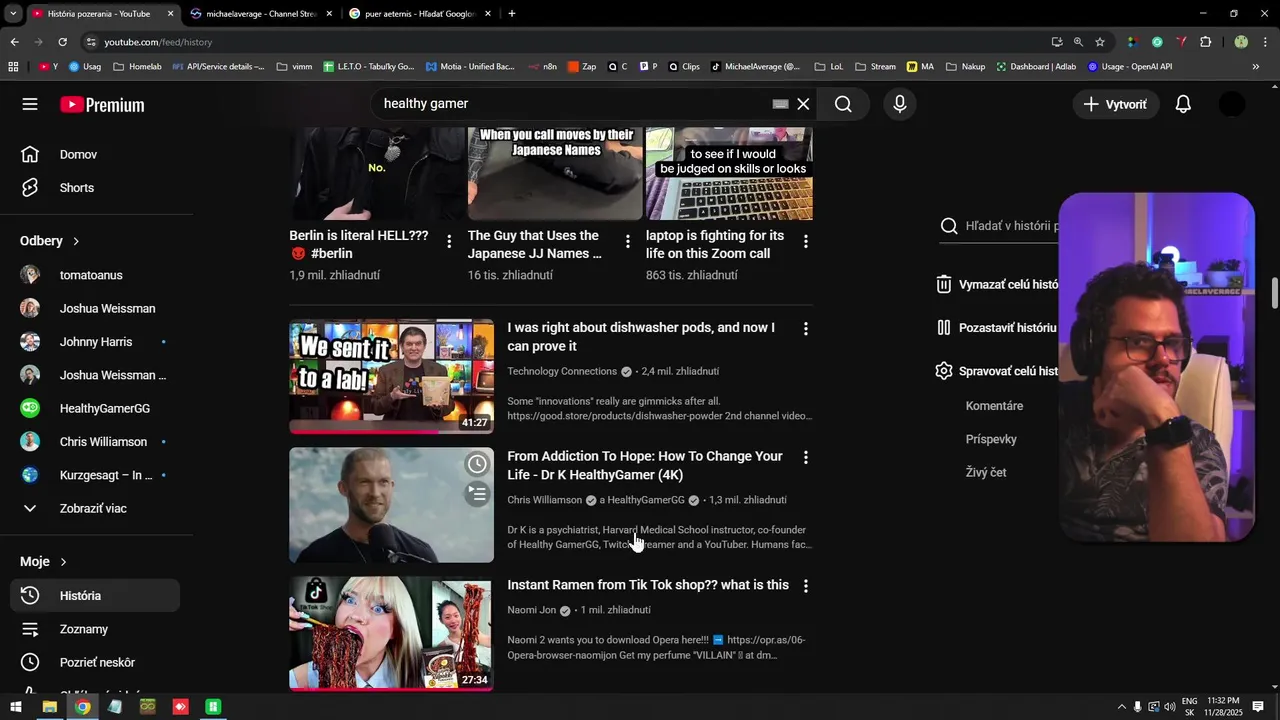This screenshot has width=1280, height=720.
Task: Open the notifications bell
Action: tap(1183, 104)
